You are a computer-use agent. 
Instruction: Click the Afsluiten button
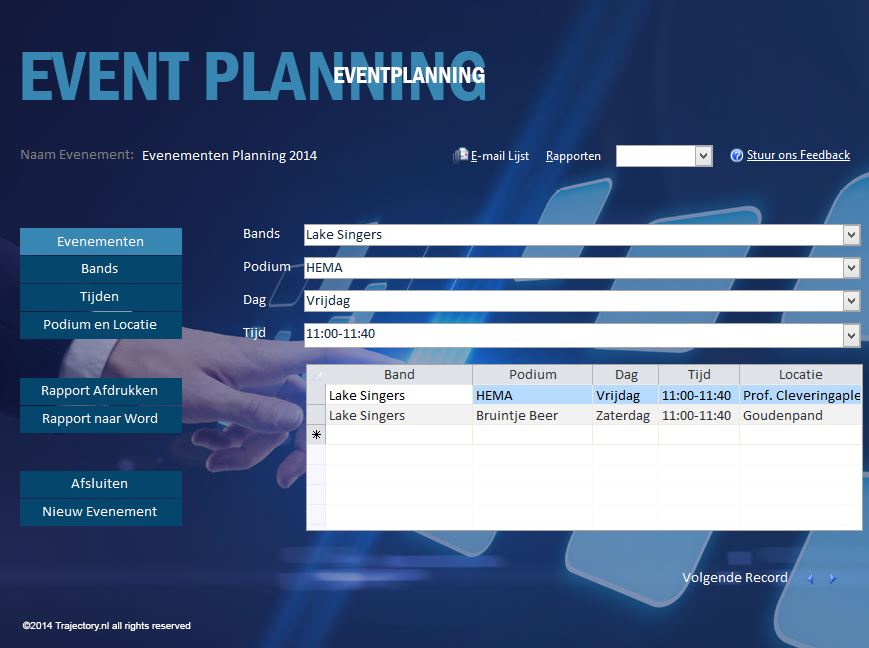pos(101,484)
